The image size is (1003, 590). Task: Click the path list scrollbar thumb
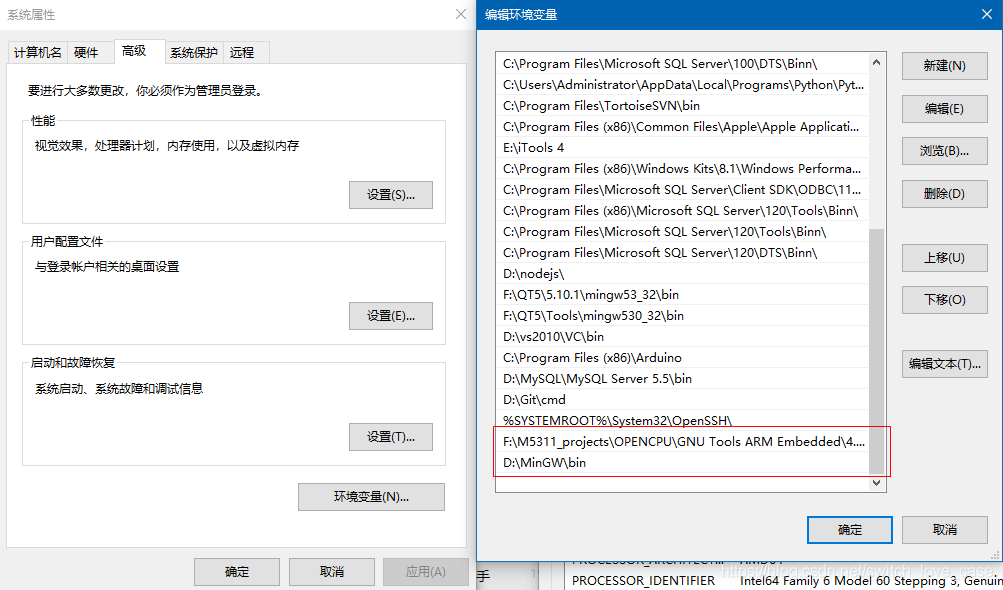876,351
